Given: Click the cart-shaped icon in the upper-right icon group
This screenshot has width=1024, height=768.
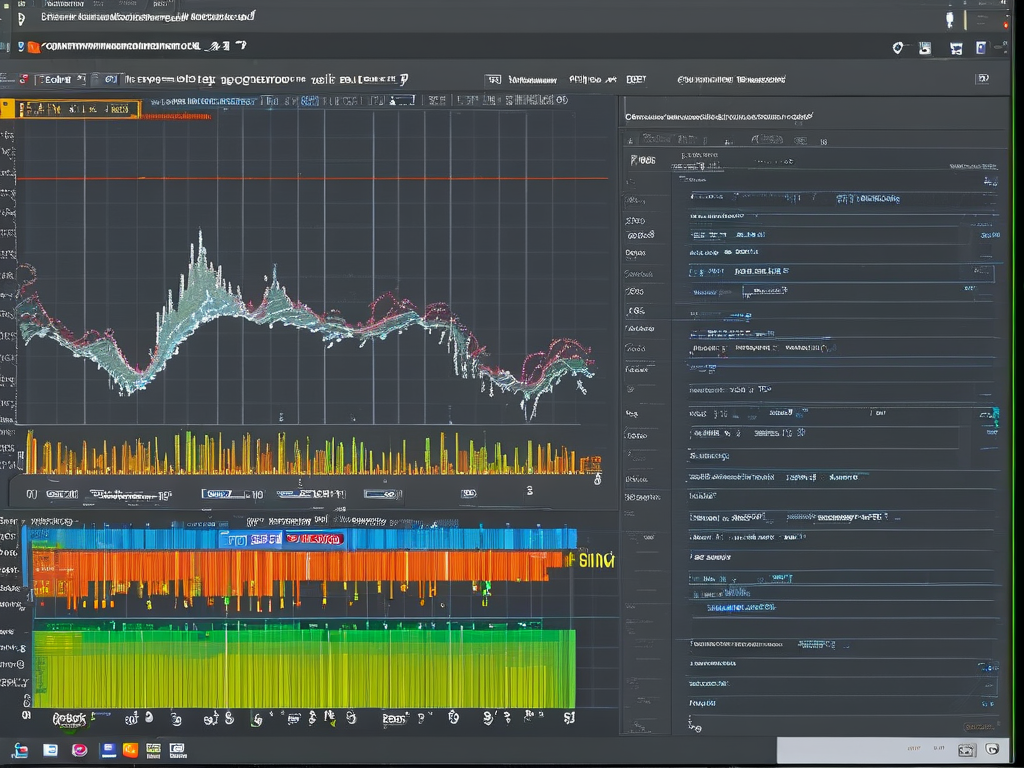Looking at the screenshot, I should (956, 48).
